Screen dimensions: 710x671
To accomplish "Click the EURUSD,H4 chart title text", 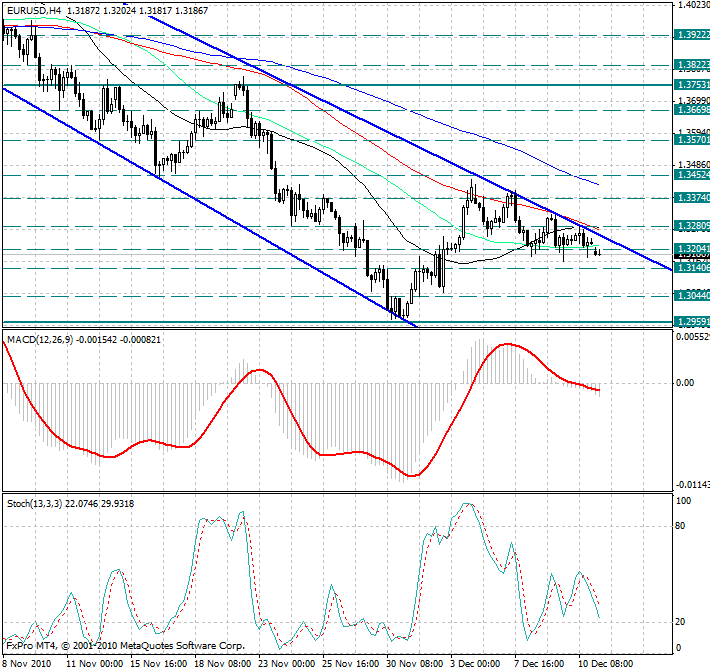I will click(34, 10).
